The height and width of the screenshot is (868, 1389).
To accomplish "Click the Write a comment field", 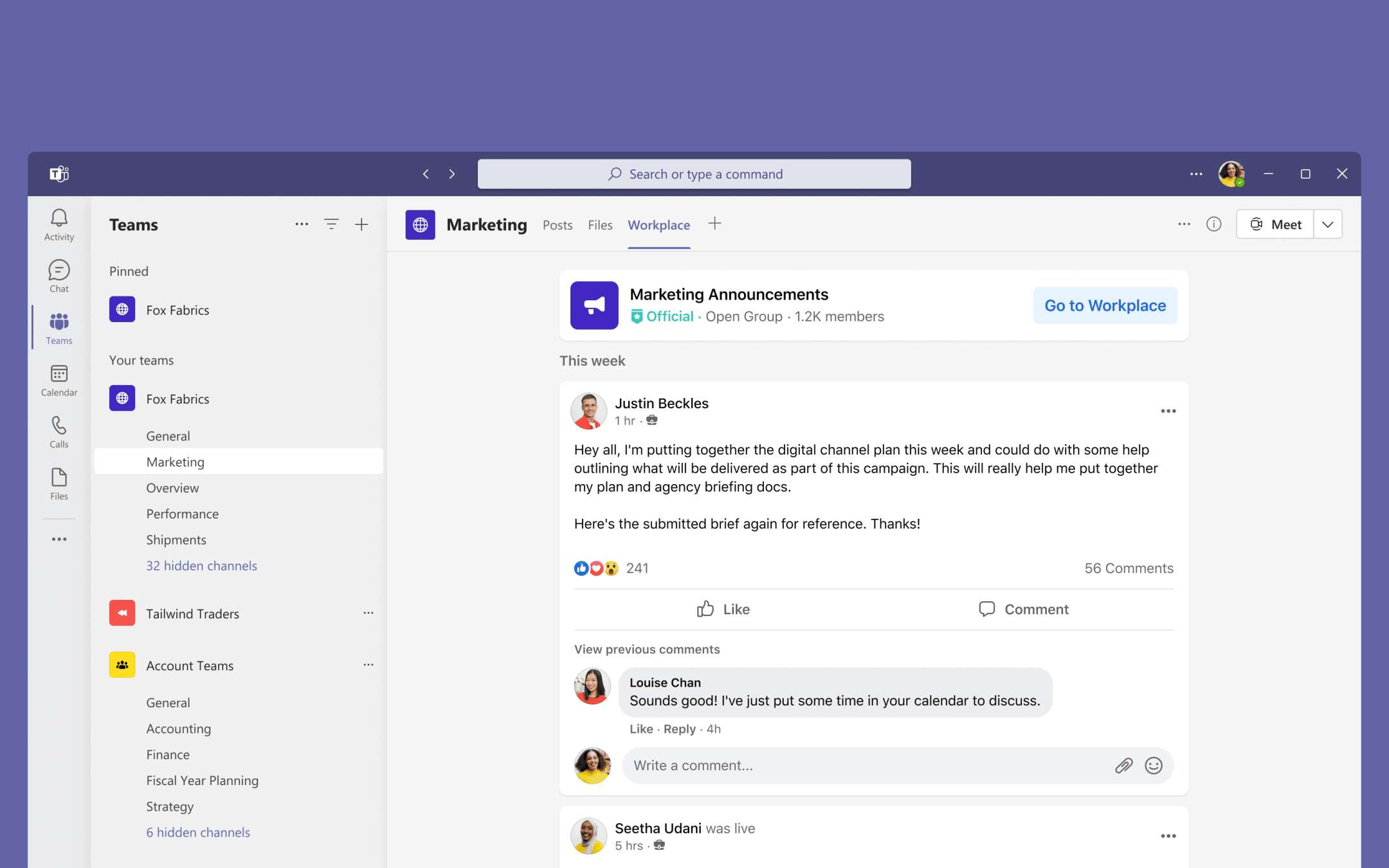I will click(862, 765).
